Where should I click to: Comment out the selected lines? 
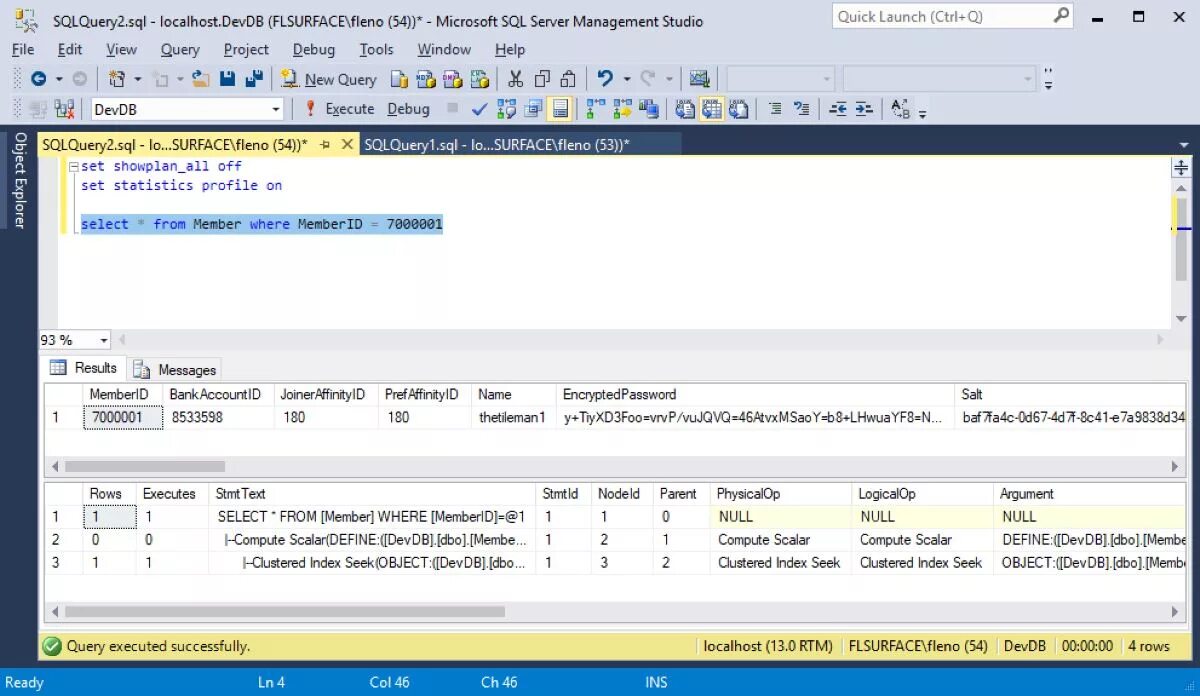(x=774, y=109)
